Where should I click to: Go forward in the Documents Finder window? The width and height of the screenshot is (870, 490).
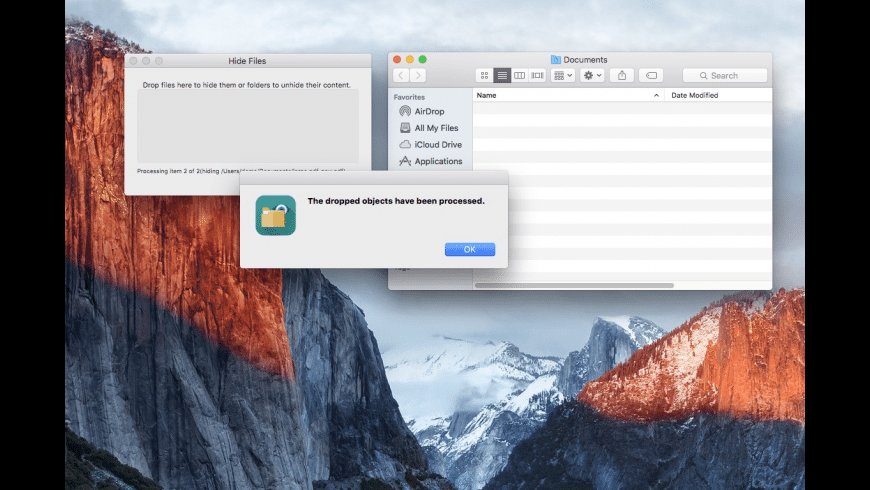point(418,75)
